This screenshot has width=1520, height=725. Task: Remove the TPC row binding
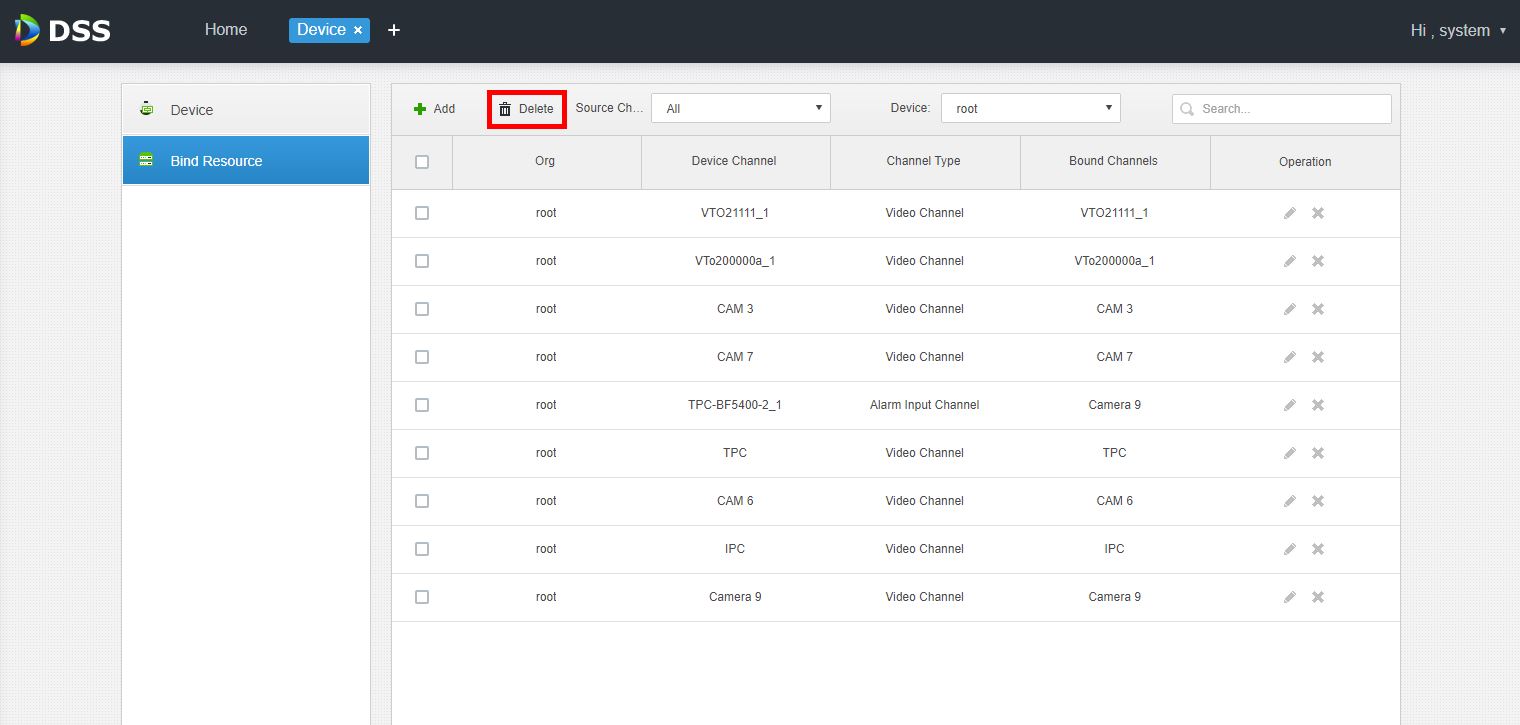[1318, 453]
